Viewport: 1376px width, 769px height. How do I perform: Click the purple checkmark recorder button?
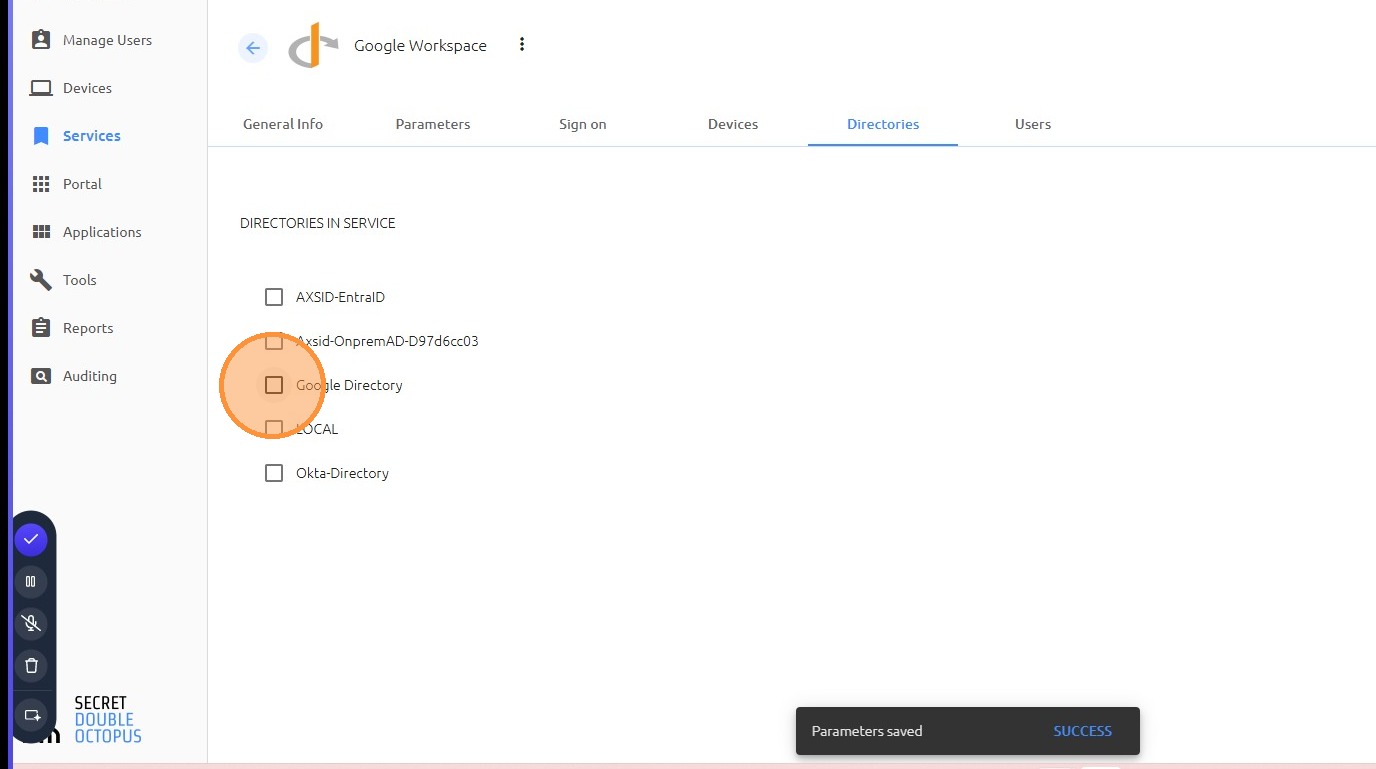pyautogui.click(x=31, y=539)
